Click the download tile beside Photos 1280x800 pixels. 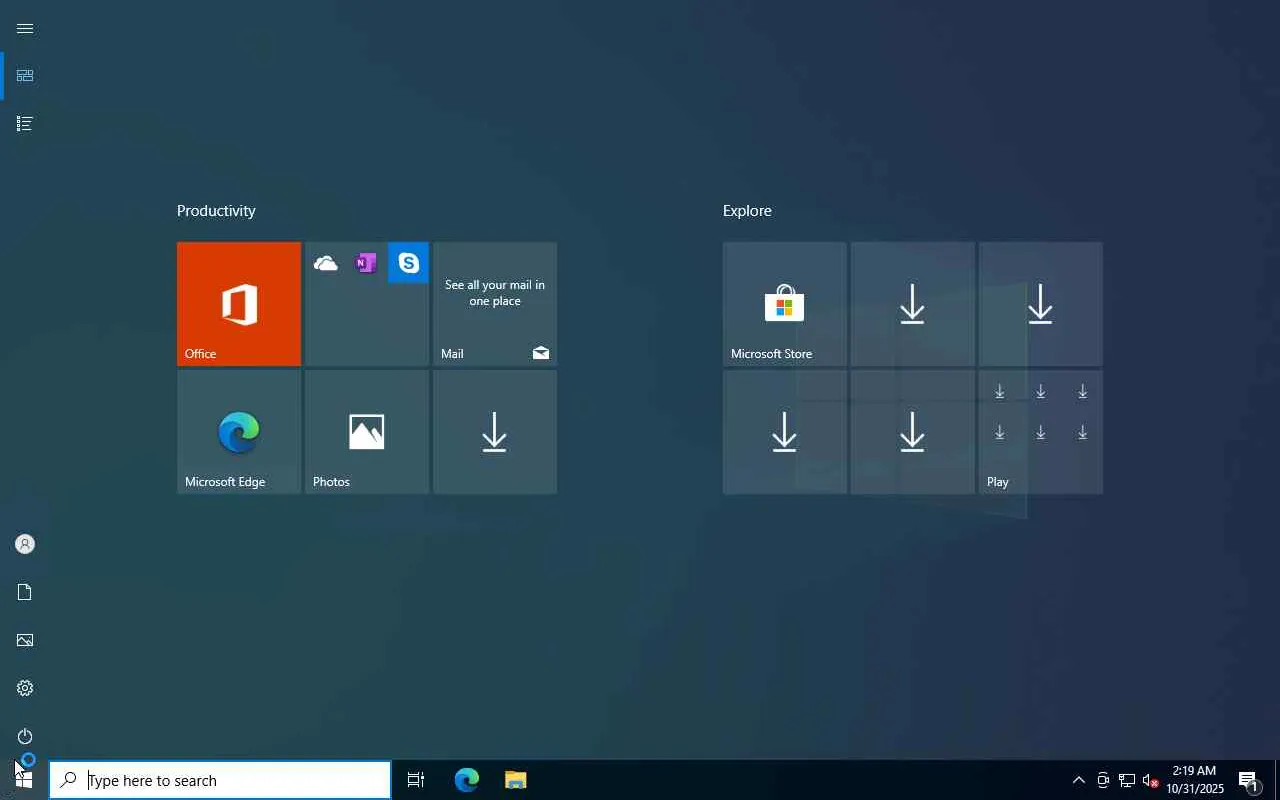[x=495, y=432]
